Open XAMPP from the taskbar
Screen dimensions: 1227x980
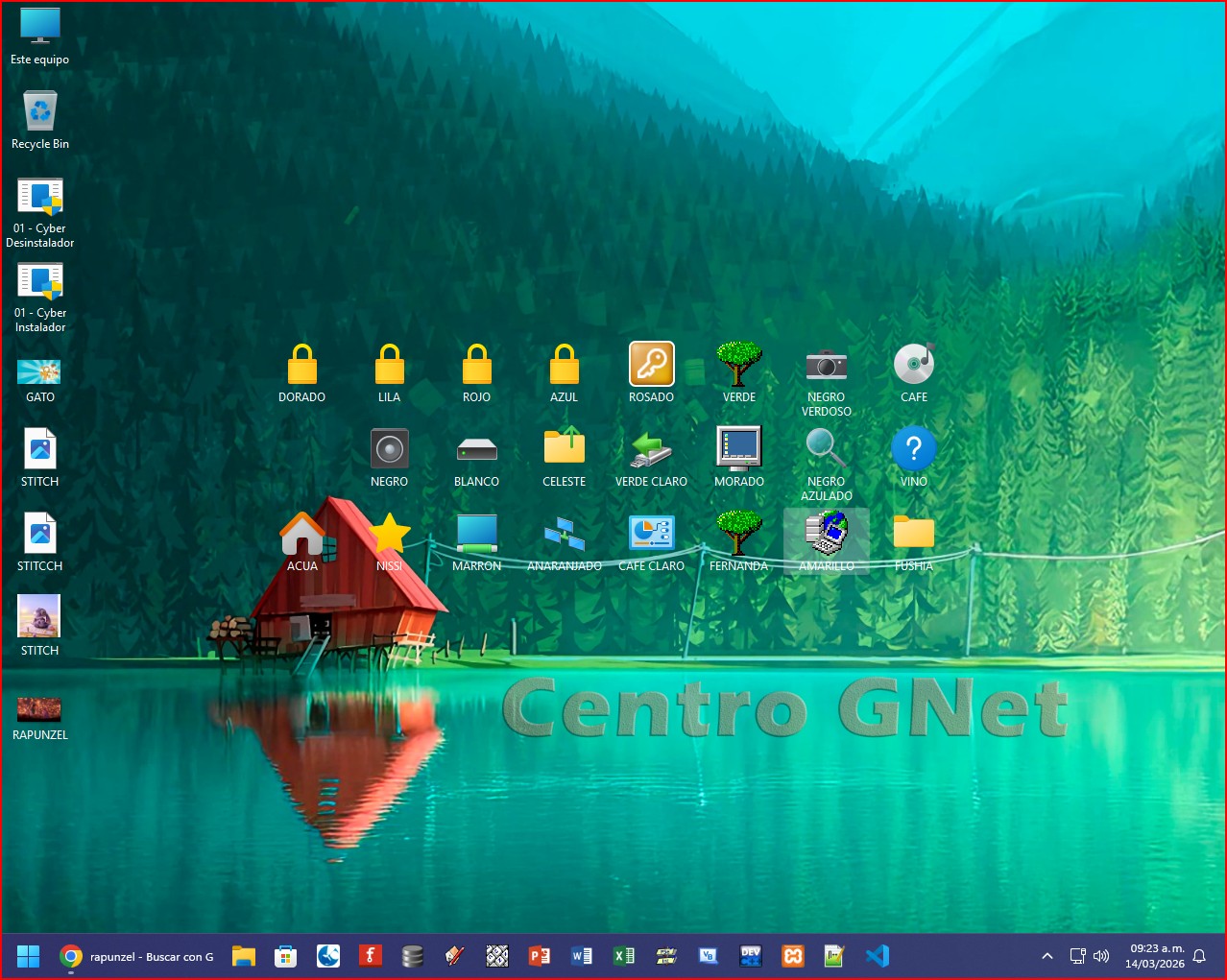click(793, 956)
